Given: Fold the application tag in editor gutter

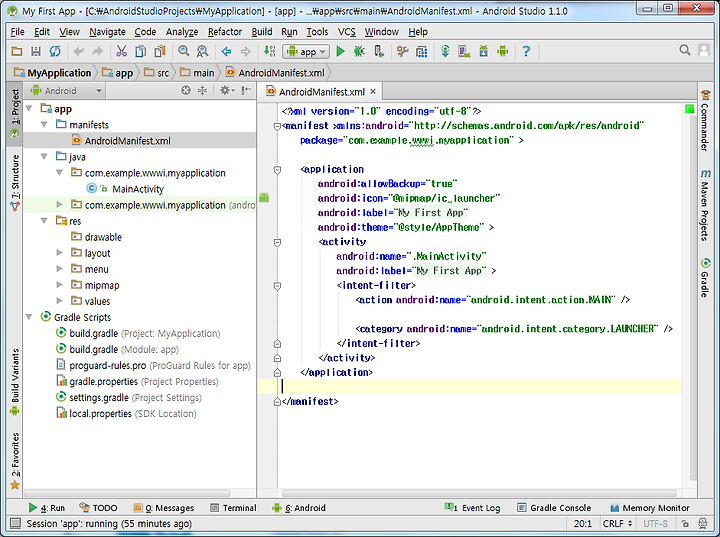Looking at the screenshot, I should (277, 170).
